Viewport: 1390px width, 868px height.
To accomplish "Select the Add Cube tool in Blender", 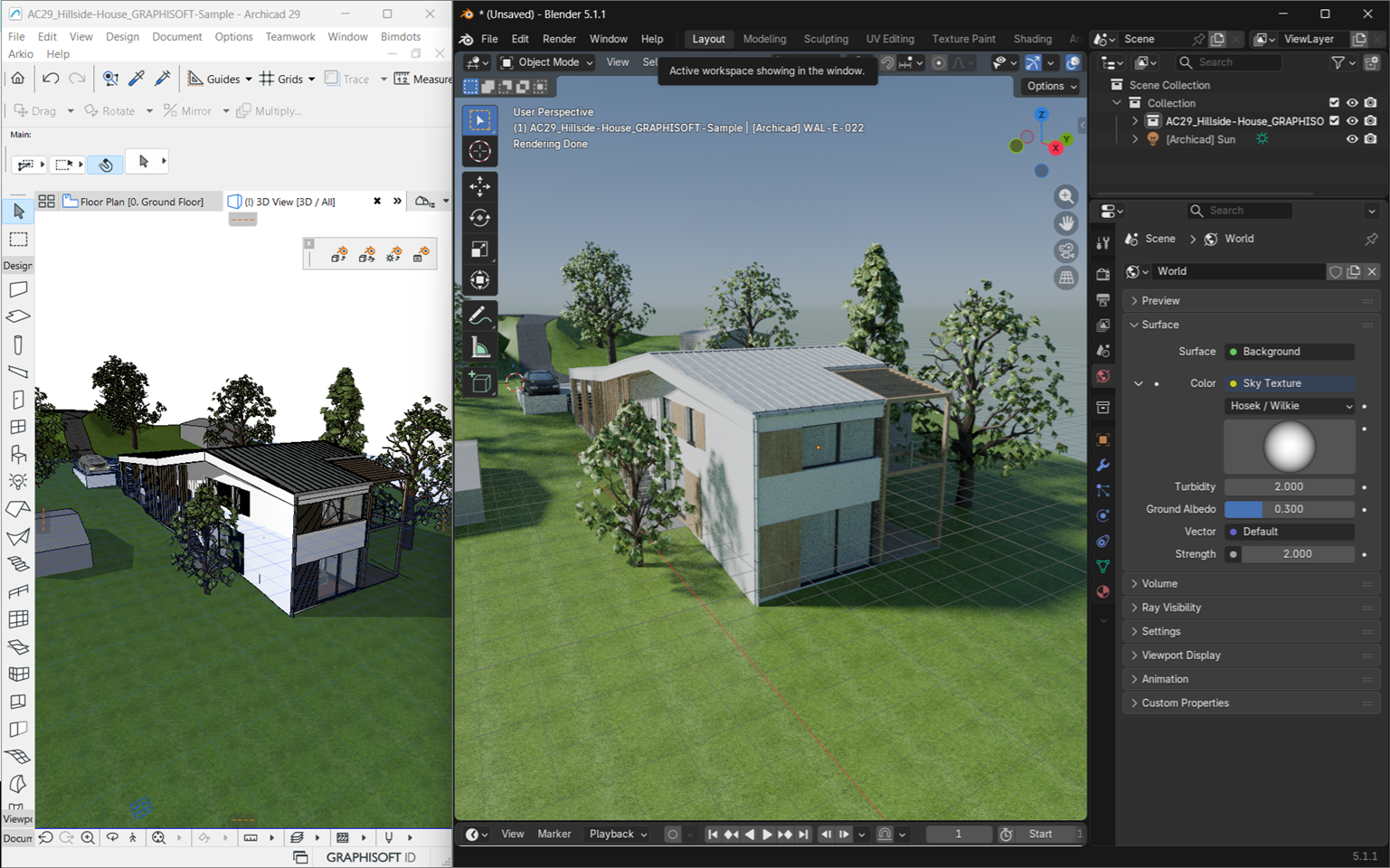I will click(480, 382).
